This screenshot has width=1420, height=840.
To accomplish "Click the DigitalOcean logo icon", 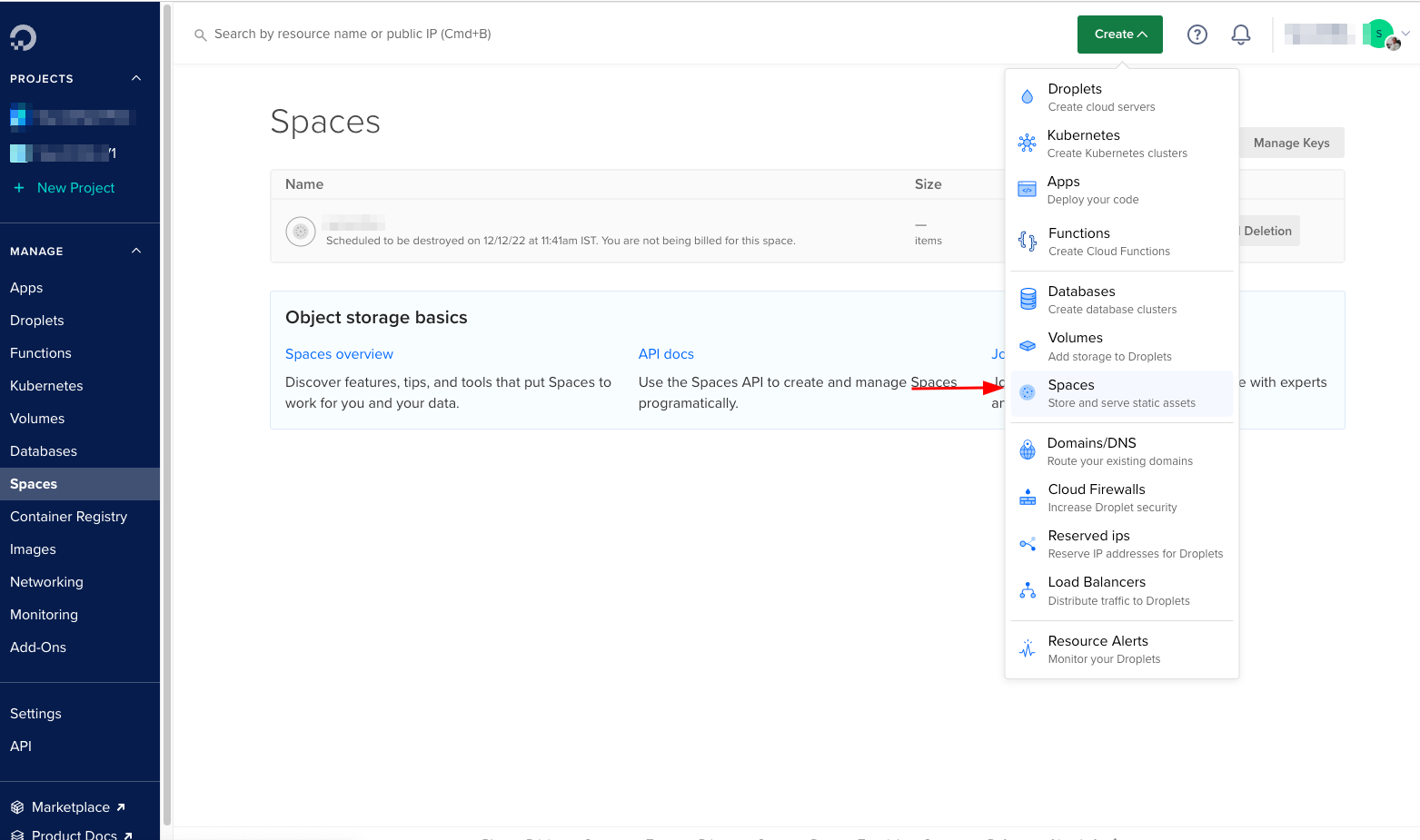I will [23, 37].
